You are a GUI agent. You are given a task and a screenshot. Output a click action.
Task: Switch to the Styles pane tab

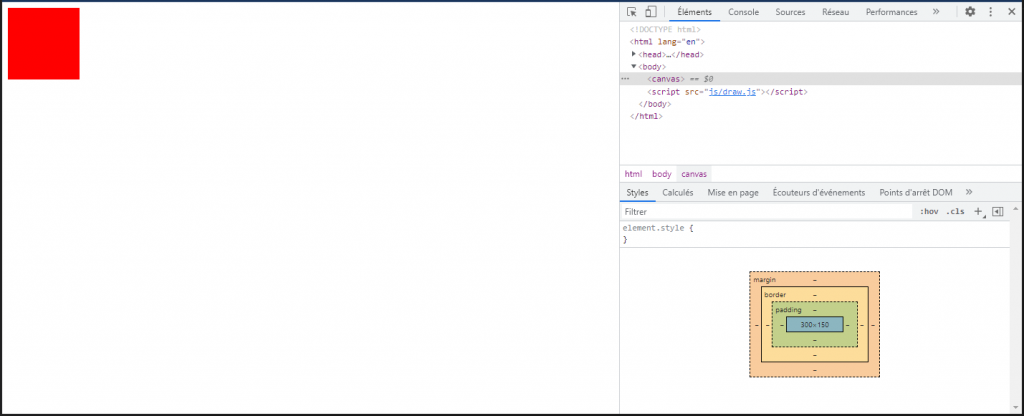tap(637, 193)
